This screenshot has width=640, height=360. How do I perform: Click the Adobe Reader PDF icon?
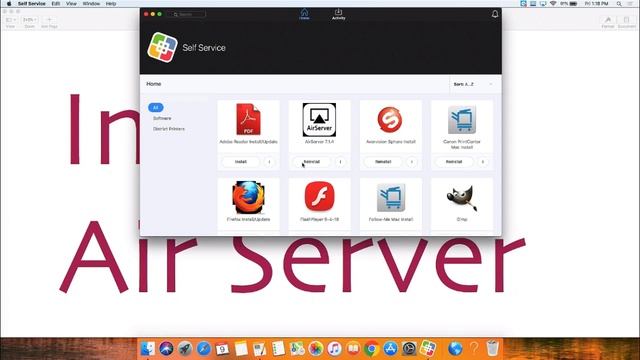(248, 119)
